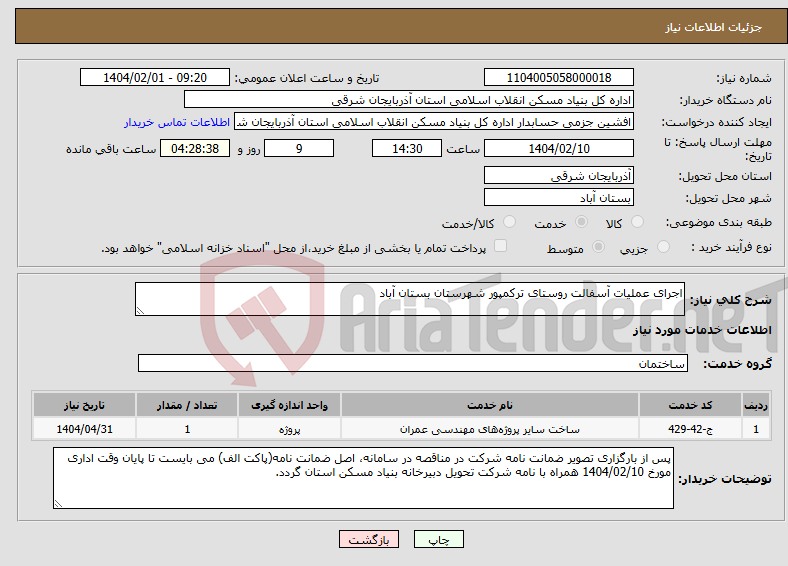Screen dimensions: 788x566
Task: Click the شرح کلی نیاز label
Action: click(730, 300)
